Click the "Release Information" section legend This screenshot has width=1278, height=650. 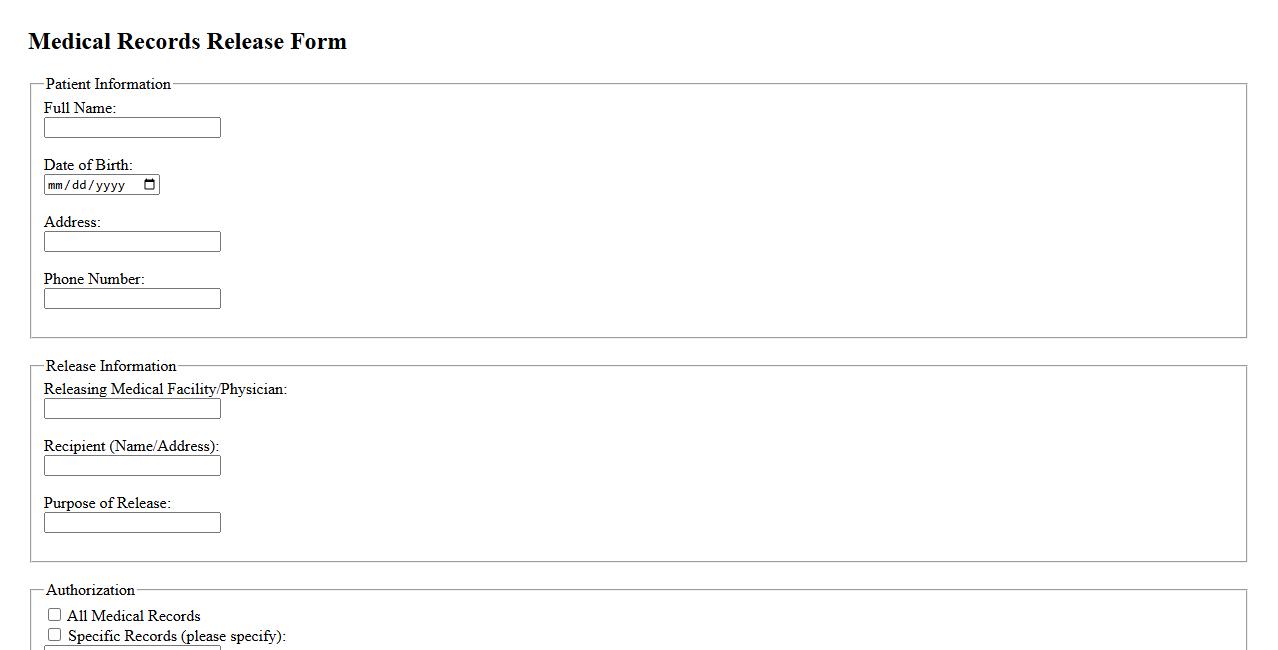tap(111, 366)
